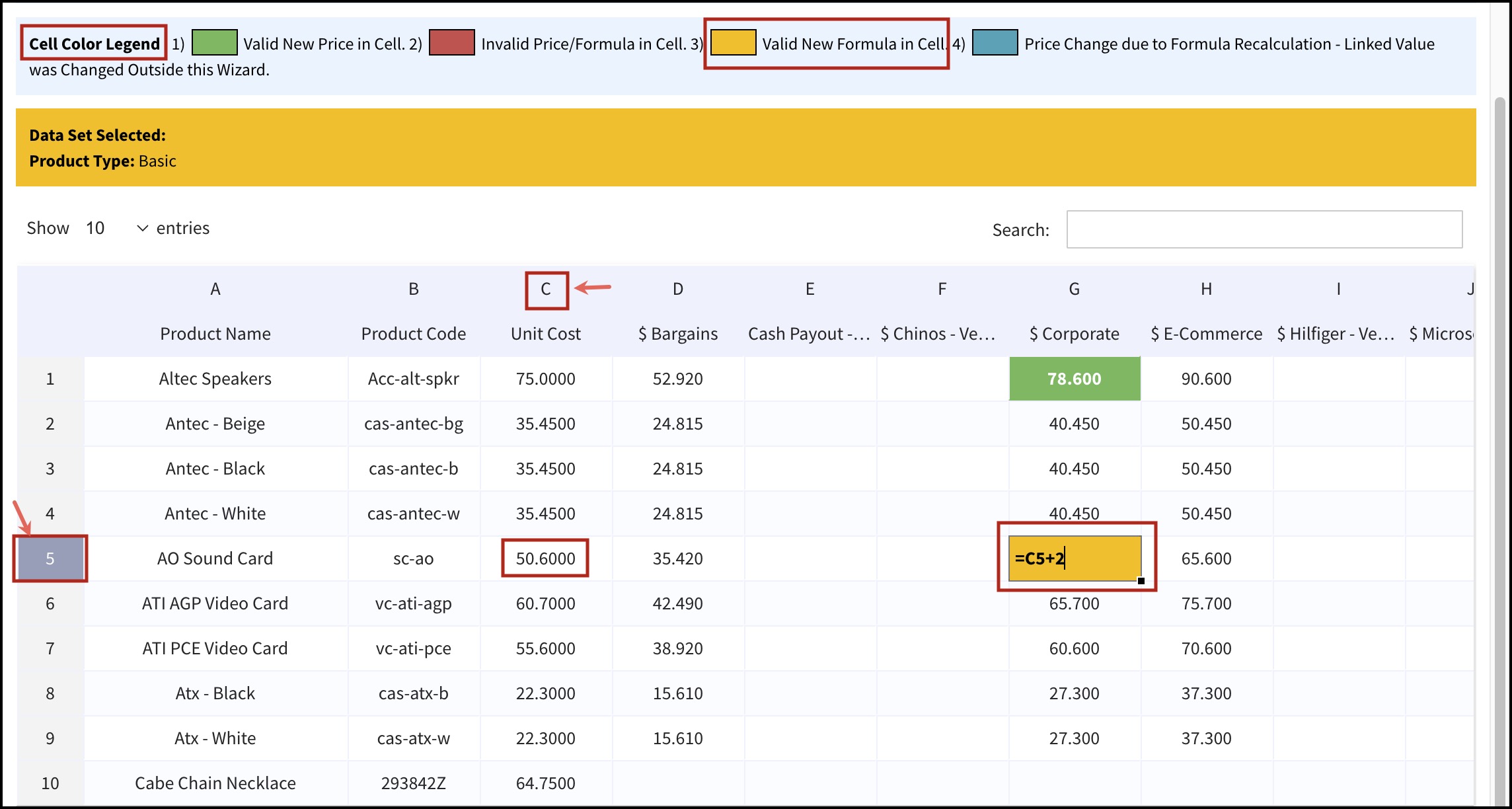Viewport: 1512px width, 809px height.
Task: Click Unit Cost cell 50.6000
Action: click(546, 559)
